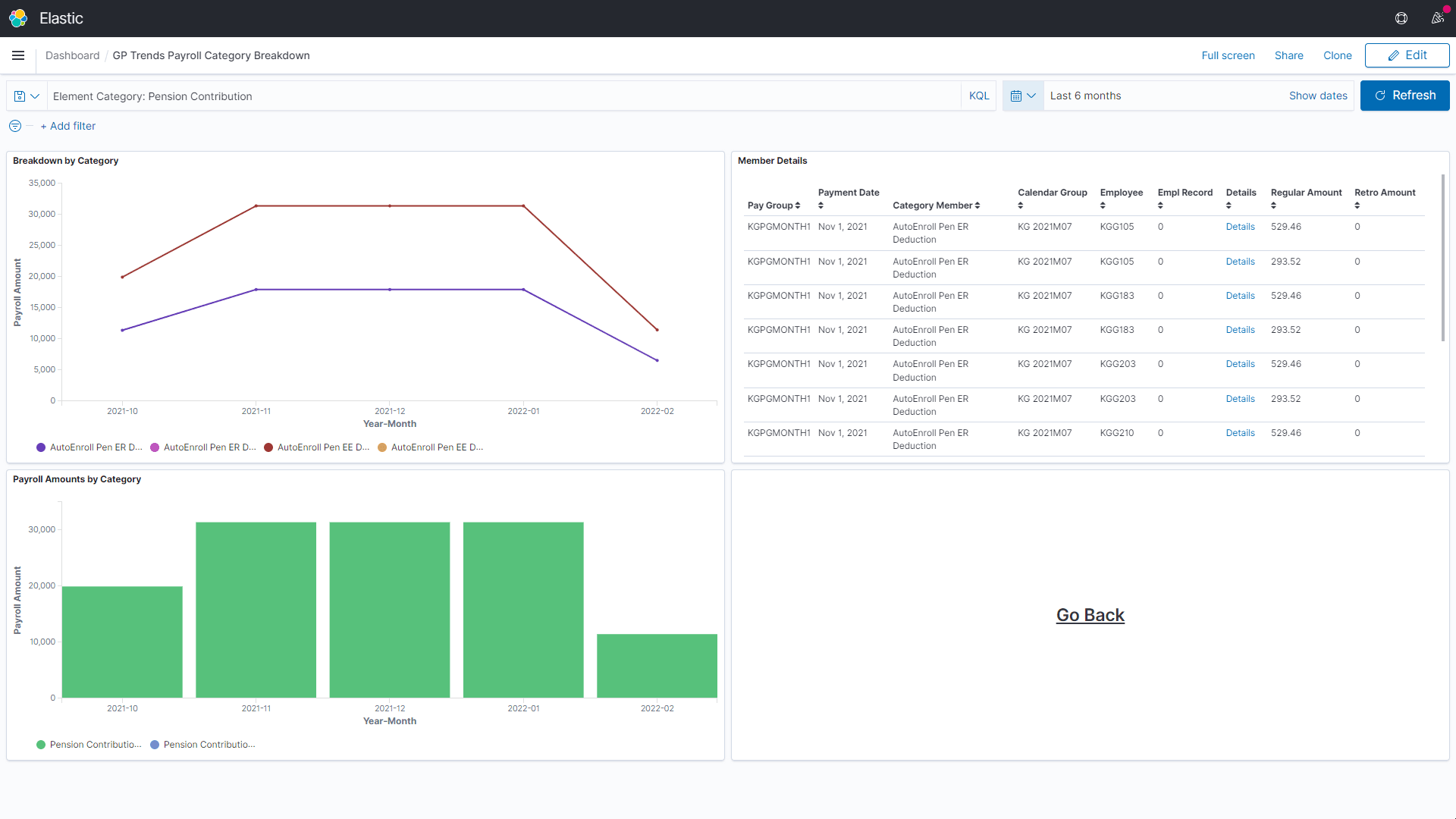Open the calendar quick date menu
This screenshot has width=1456, height=819.
pyautogui.click(x=1022, y=96)
